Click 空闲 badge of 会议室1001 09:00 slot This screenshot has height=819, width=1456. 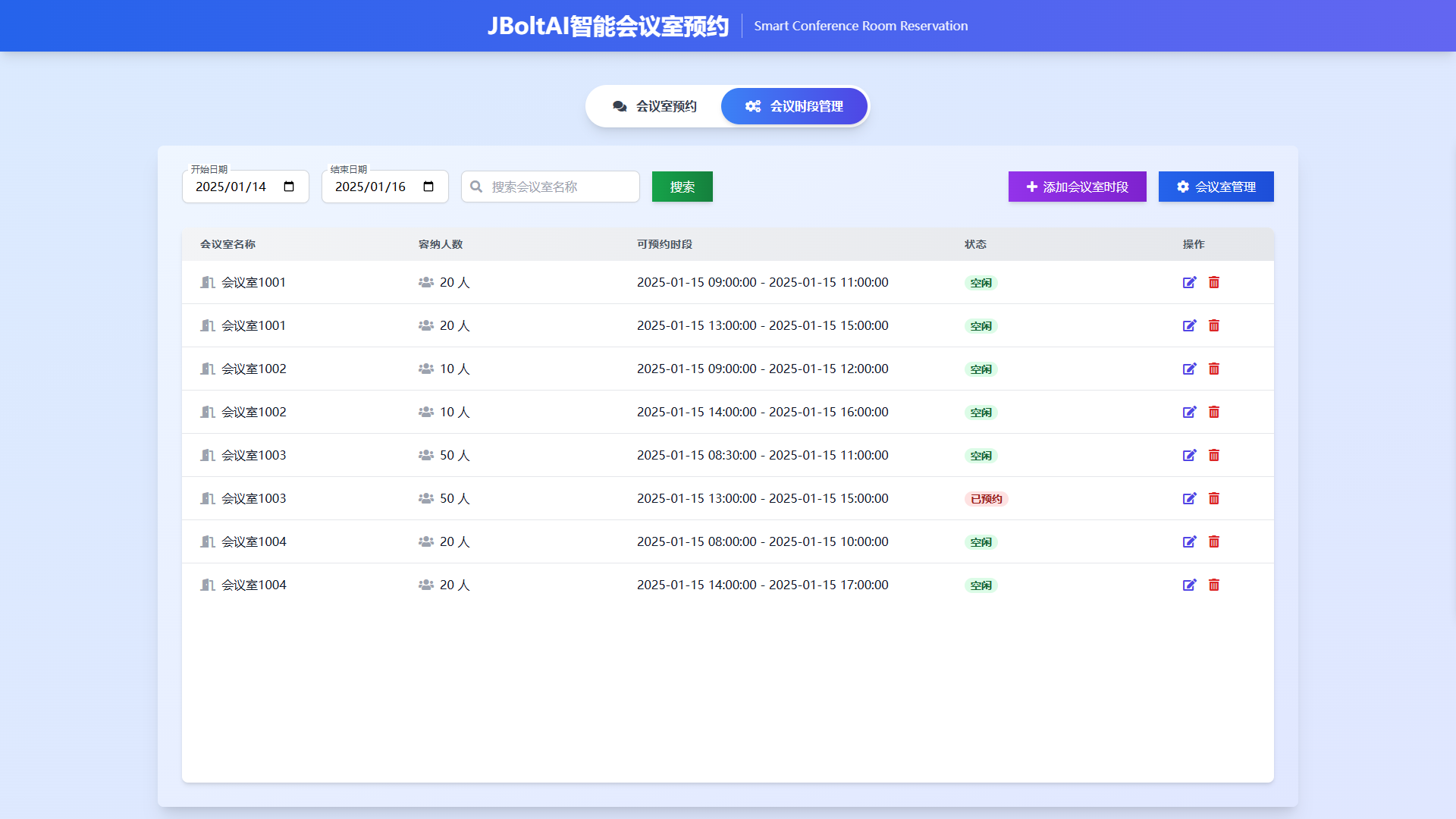point(981,283)
